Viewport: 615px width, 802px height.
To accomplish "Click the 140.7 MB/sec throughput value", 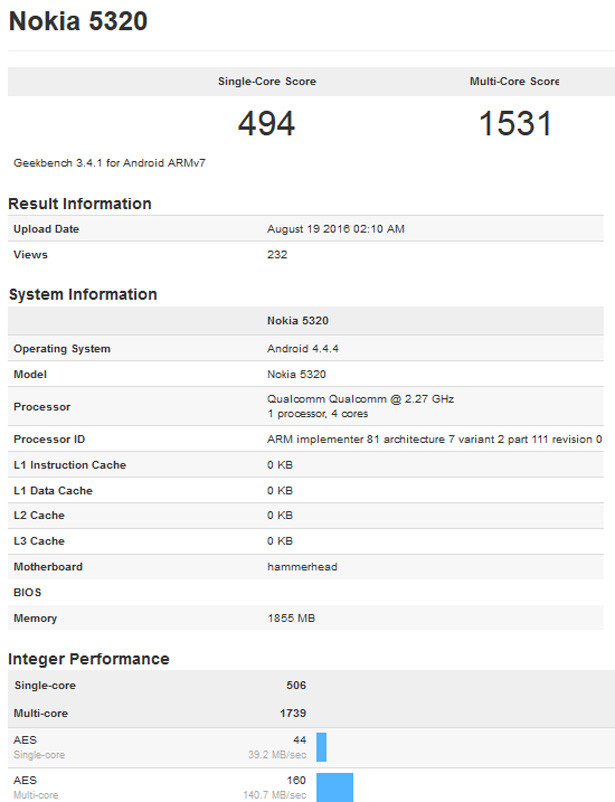I will coord(275,795).
